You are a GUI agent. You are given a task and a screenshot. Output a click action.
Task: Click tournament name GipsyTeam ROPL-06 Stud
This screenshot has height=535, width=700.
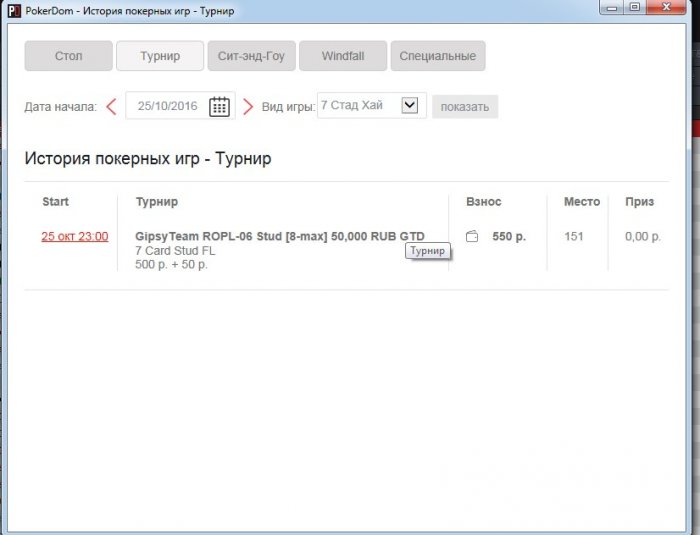pos(280,236)
